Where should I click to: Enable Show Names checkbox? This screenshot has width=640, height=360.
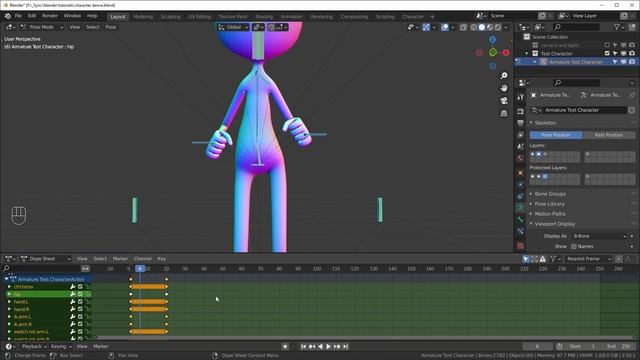pyautogui.click(x=573, y=246)
